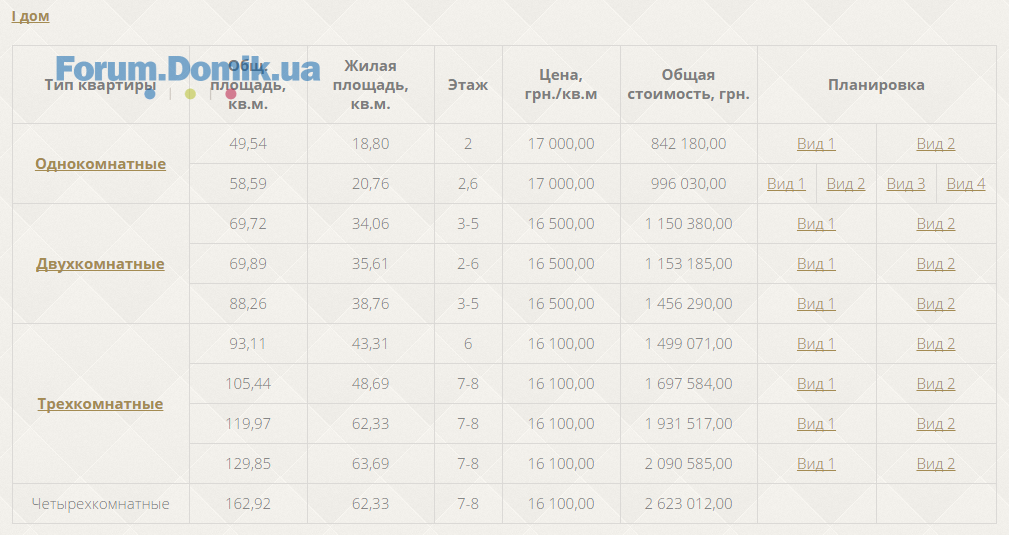Show Вид 1 layout in the 119,97 row

coord(816,424)
